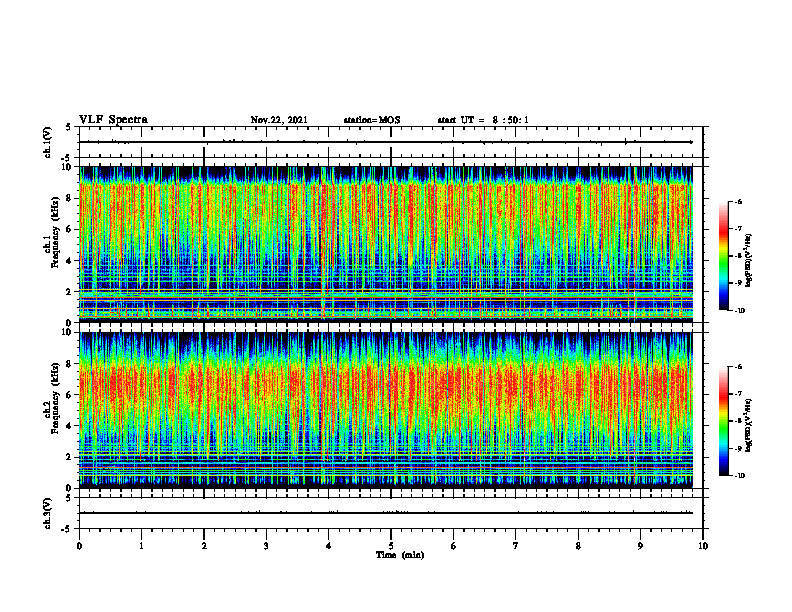792x612 pixels.
Task: Click the "-10" label on ch.2 color scale
Action: coord(739,475)
